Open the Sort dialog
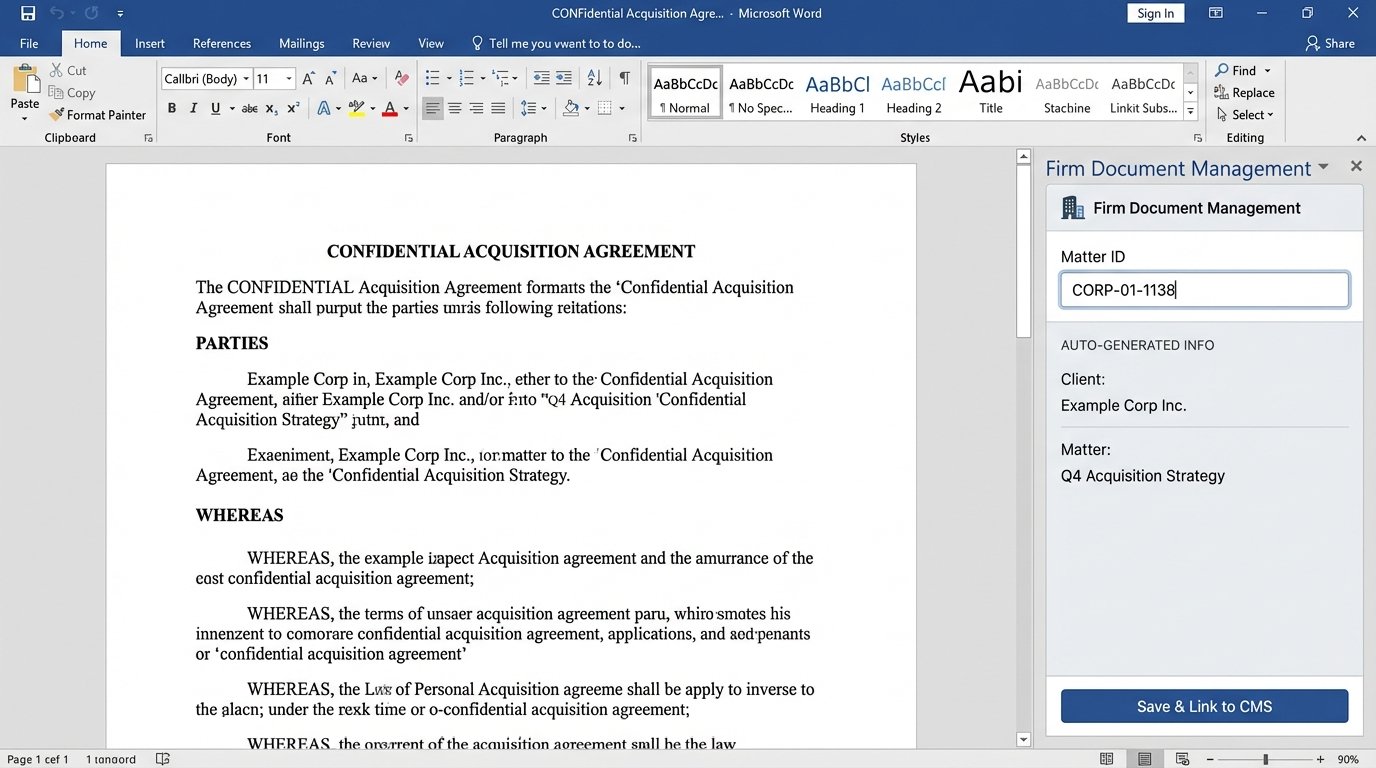 594,76
